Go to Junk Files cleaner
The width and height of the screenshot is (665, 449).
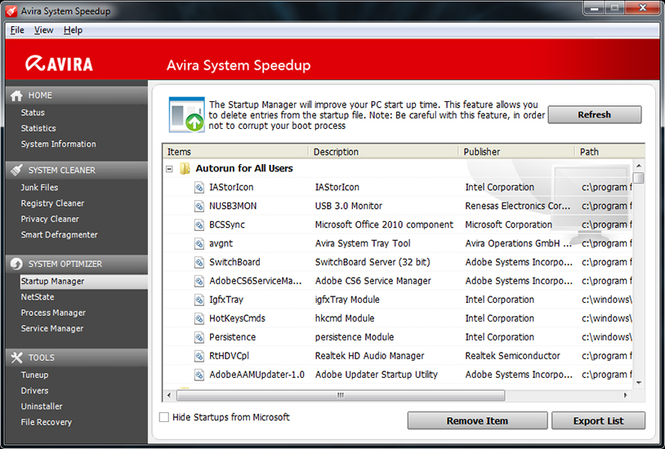click(x=39, y=187)
